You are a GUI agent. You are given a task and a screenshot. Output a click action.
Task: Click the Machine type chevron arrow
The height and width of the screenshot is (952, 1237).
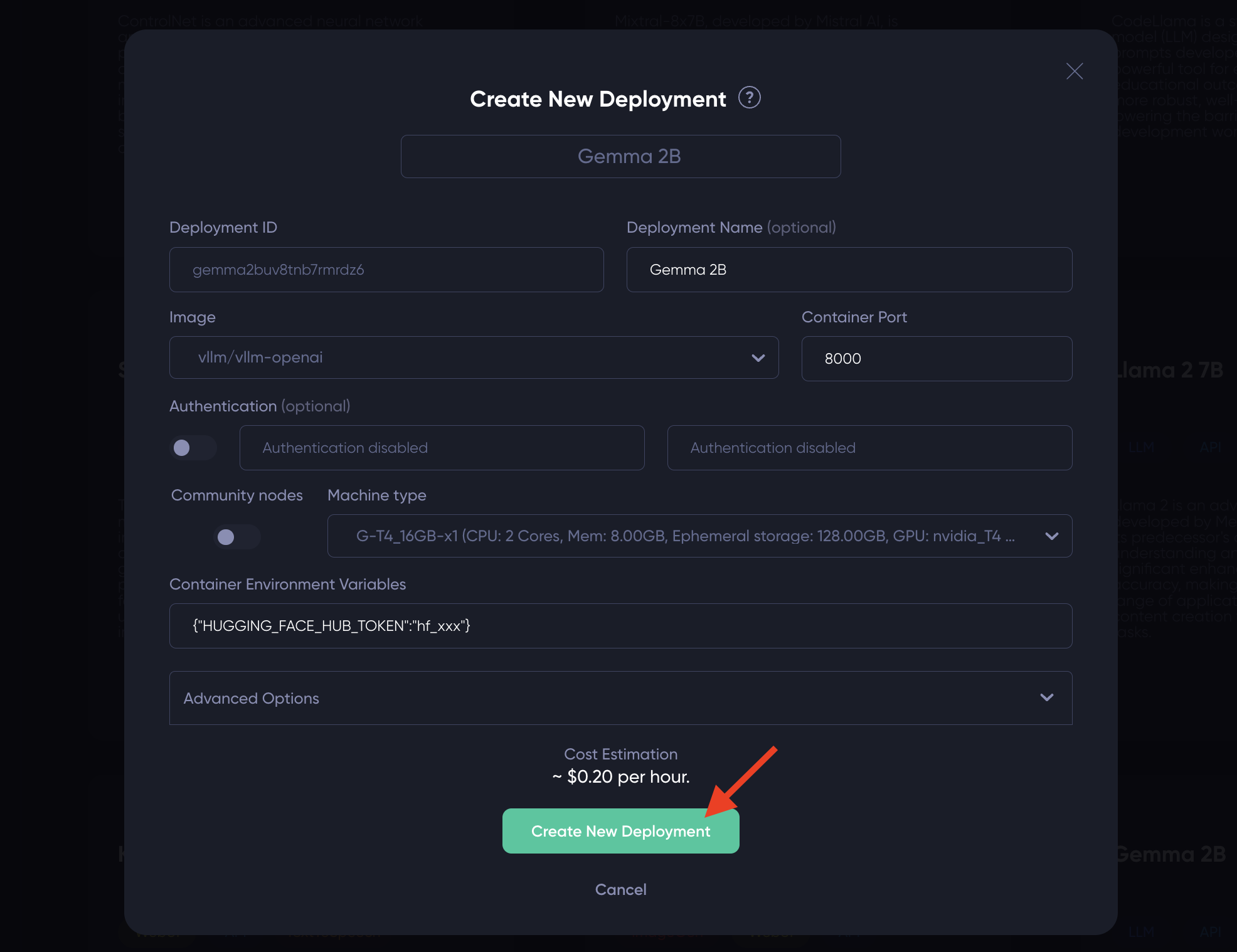tap(1051, 536)
